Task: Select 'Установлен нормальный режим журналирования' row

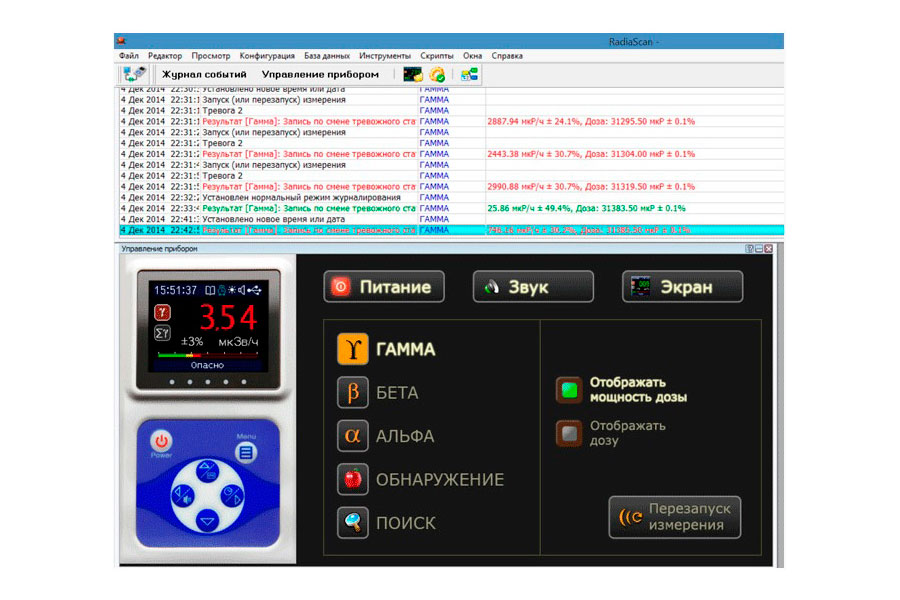Action: coord(451,198)
